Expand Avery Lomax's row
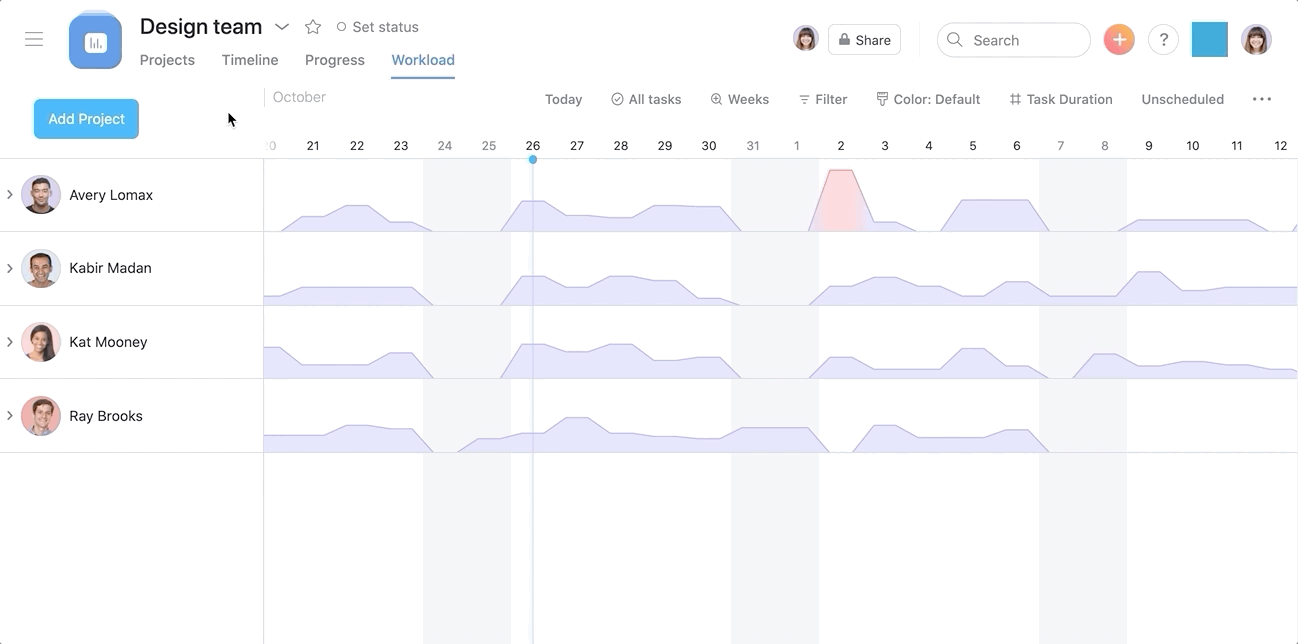Viewport: 1298px width, 644px height. point(10,194)
